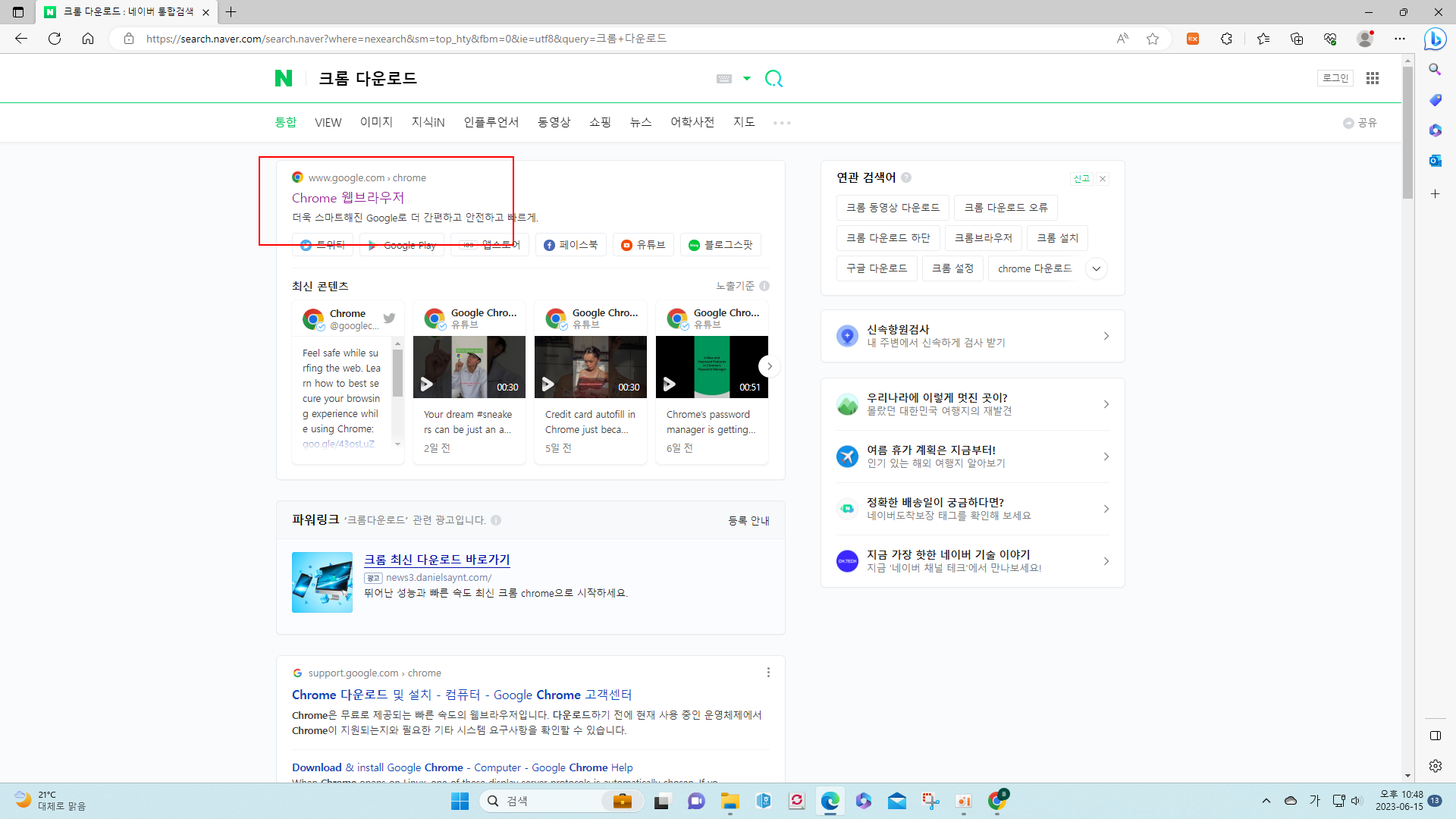Screen dimensions: 1456x819
Task: Add page to favorites star icon
Action: pos(1153,39)
